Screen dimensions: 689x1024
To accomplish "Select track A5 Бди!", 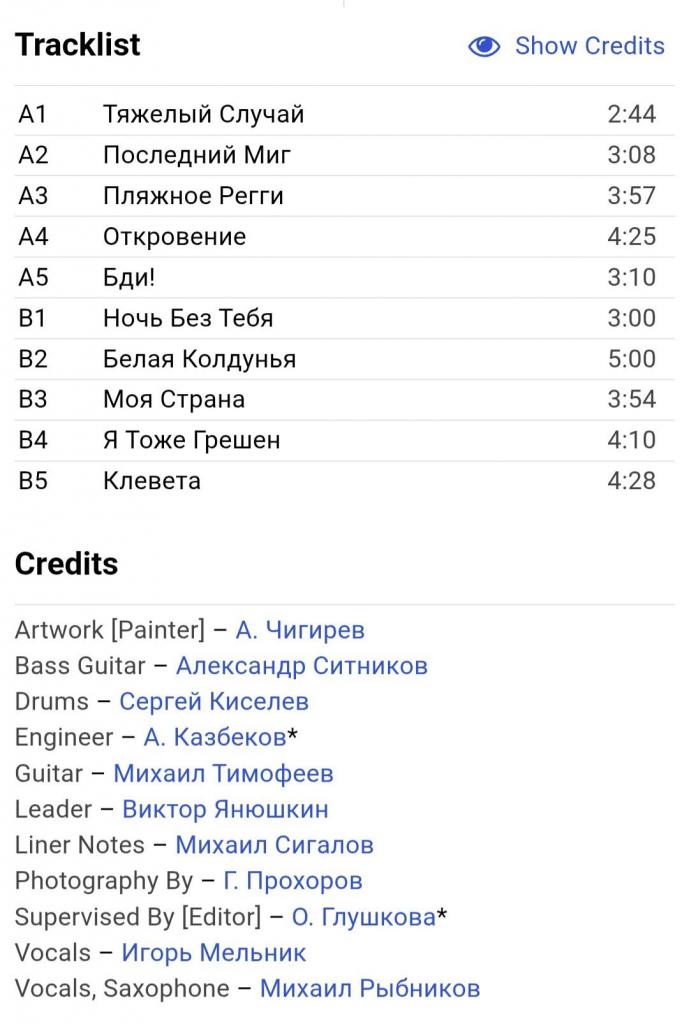I will pyautogui.click(x=344, y=278).
